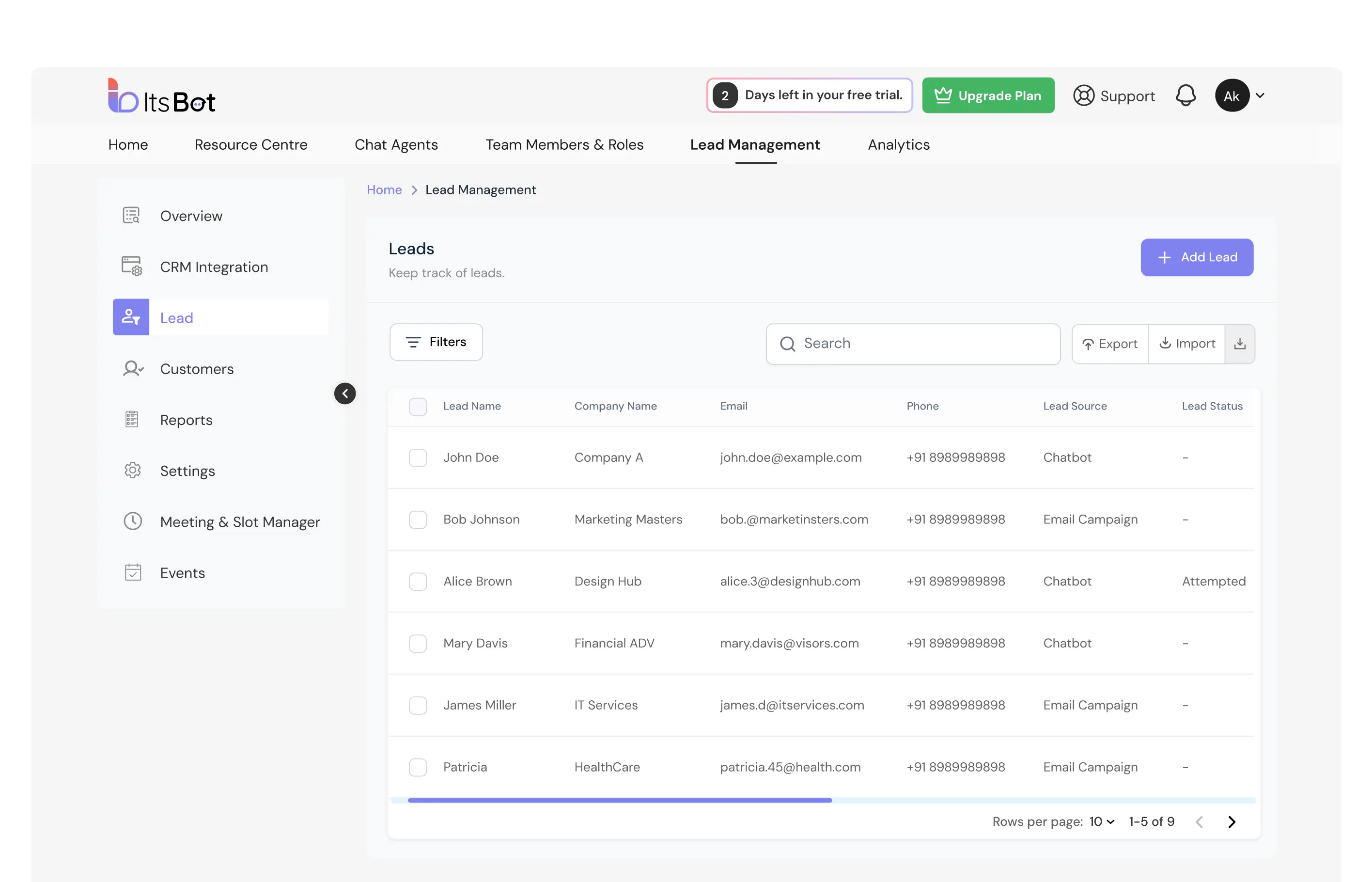1372x882 pixels.
Task: Select the Mary Davis lead checkbox
Action: [x=418, y=643]
